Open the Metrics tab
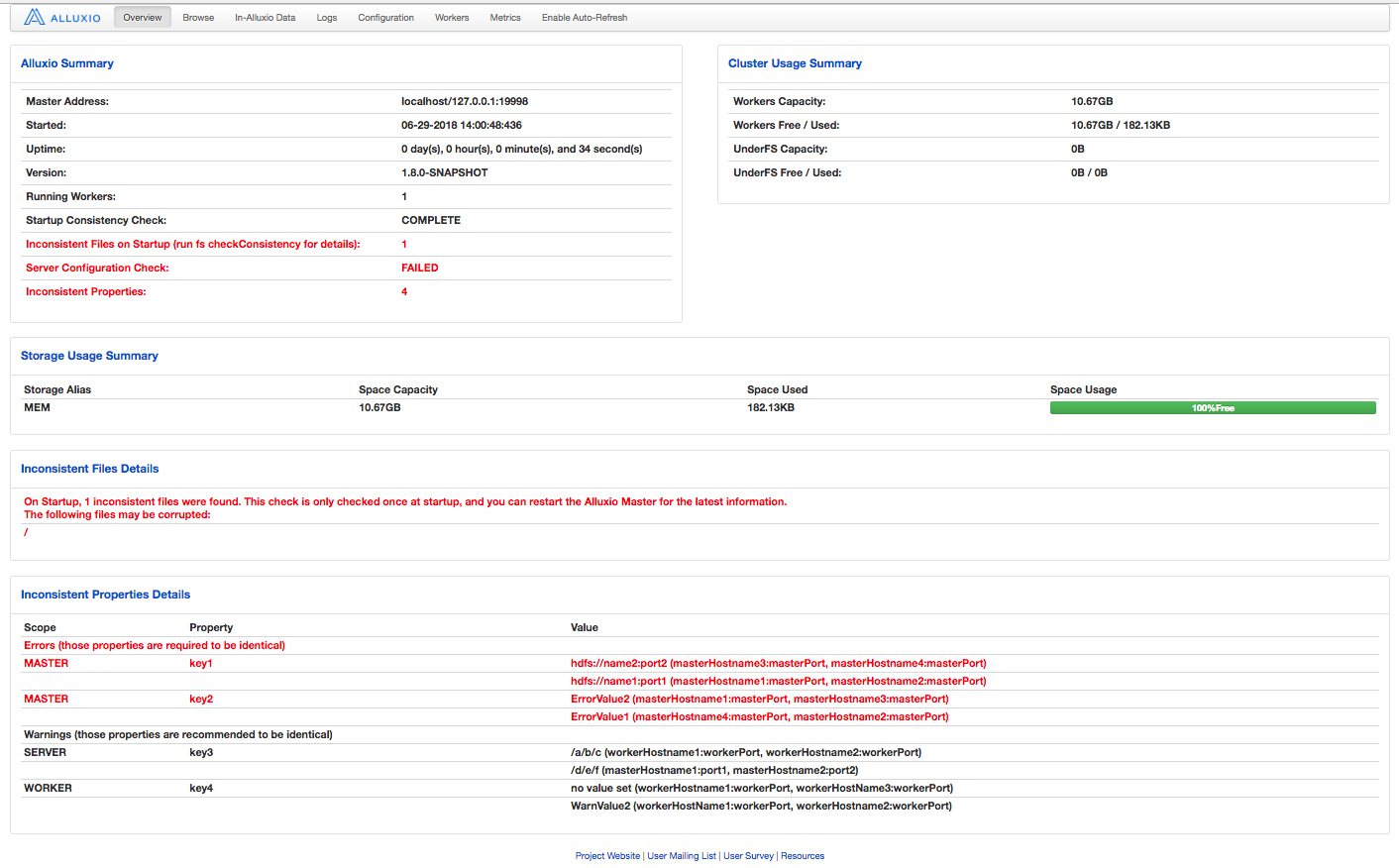 click(505, 18)
